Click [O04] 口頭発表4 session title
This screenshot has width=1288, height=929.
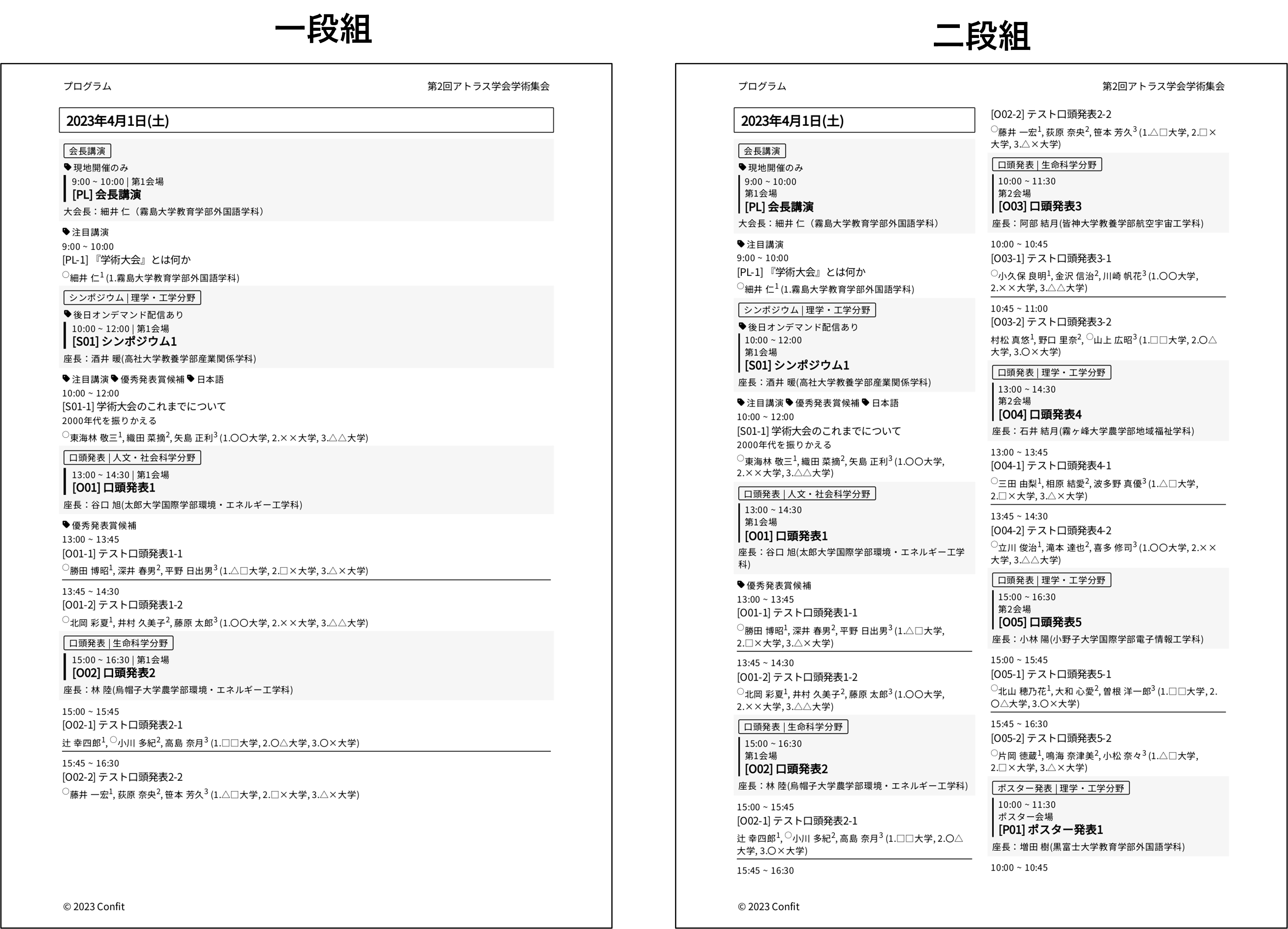[x=1040, y=414]
